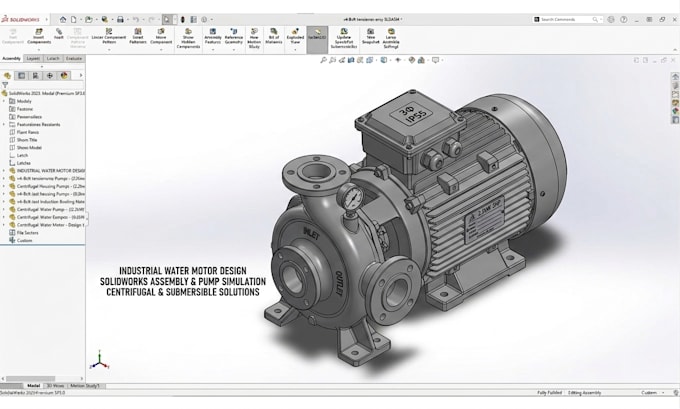680x409 pixels.
Task: Expand more manager tabs with the arrow
Action: click(81, 75)
